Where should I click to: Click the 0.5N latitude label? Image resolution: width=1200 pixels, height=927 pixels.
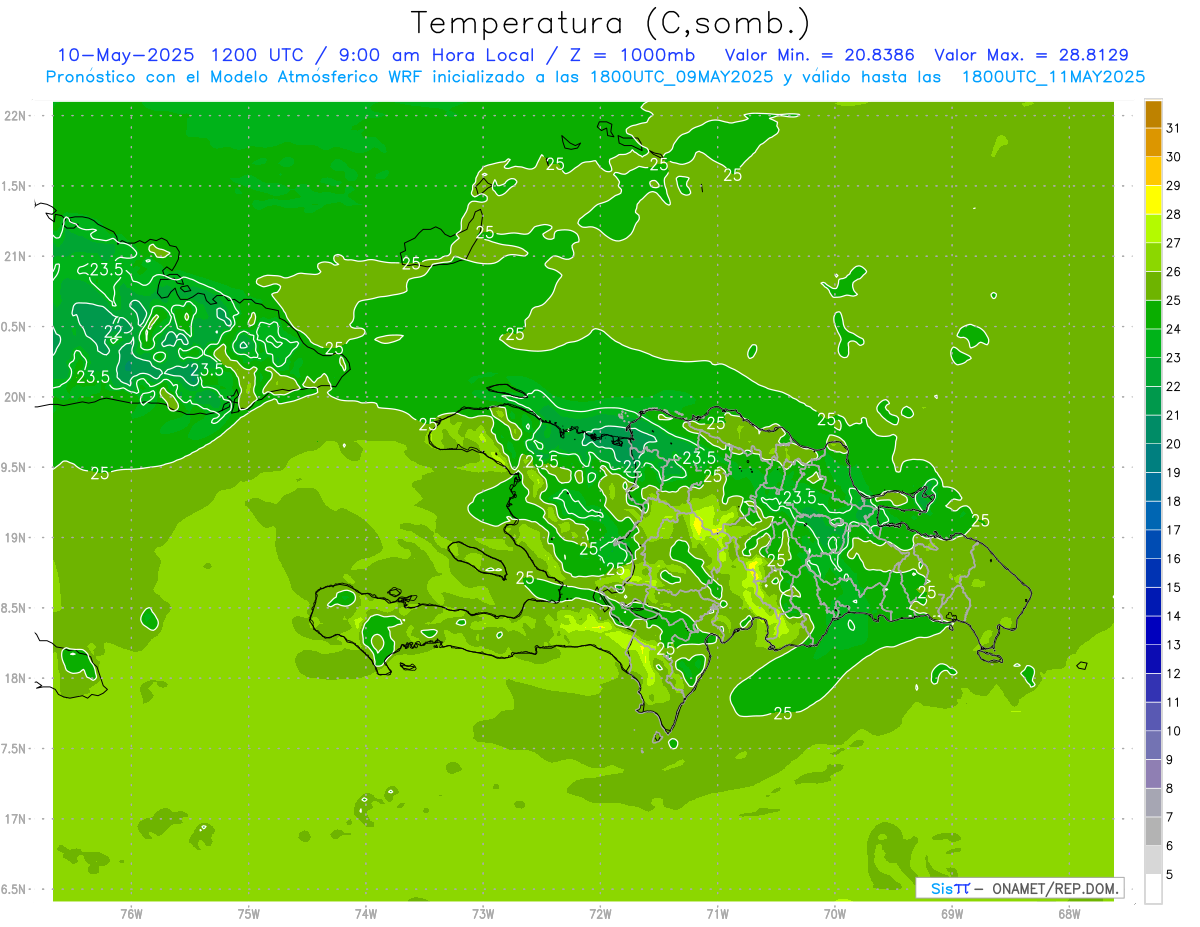(15, 327)
